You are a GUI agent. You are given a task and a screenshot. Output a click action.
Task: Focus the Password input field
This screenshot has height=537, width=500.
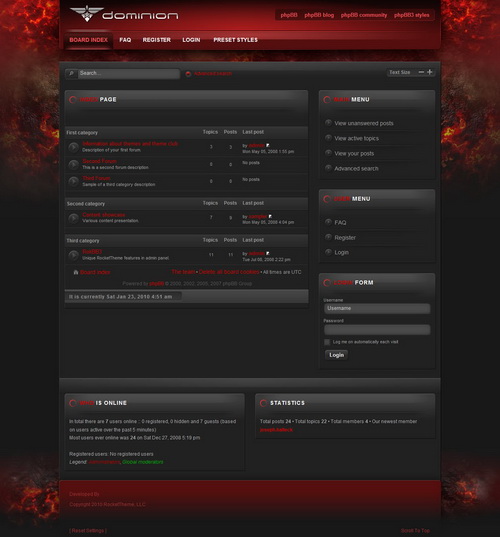(377, 330)
